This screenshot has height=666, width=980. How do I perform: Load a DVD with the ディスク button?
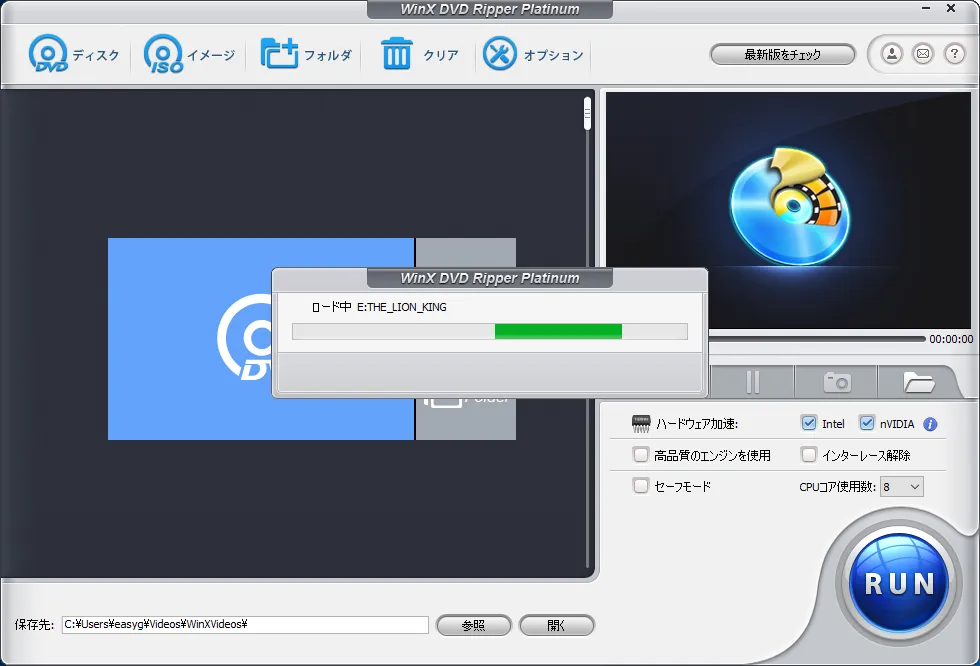pos(73,54)
